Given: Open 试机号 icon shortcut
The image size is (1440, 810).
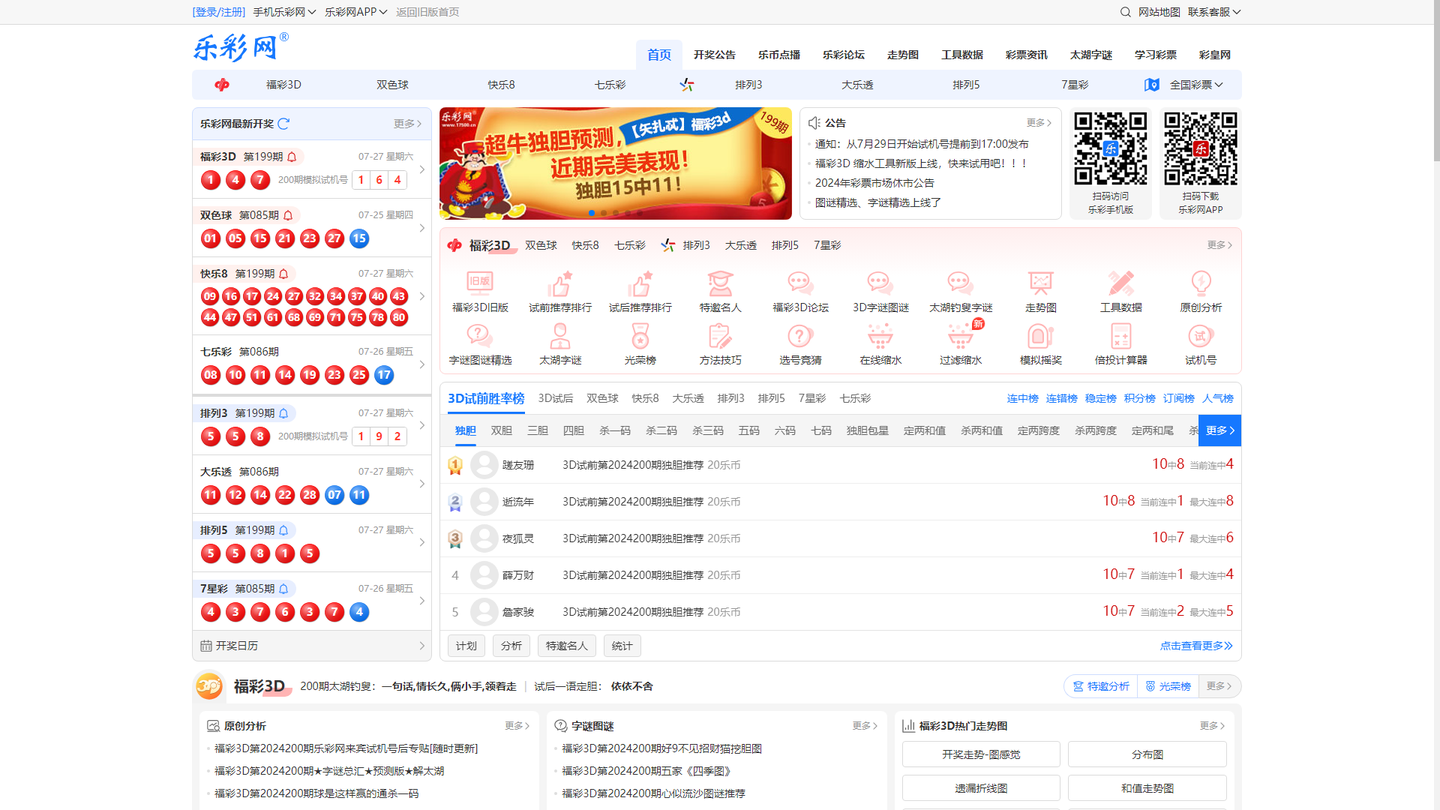Looking at the screenshot, I should click(1200, 336).
